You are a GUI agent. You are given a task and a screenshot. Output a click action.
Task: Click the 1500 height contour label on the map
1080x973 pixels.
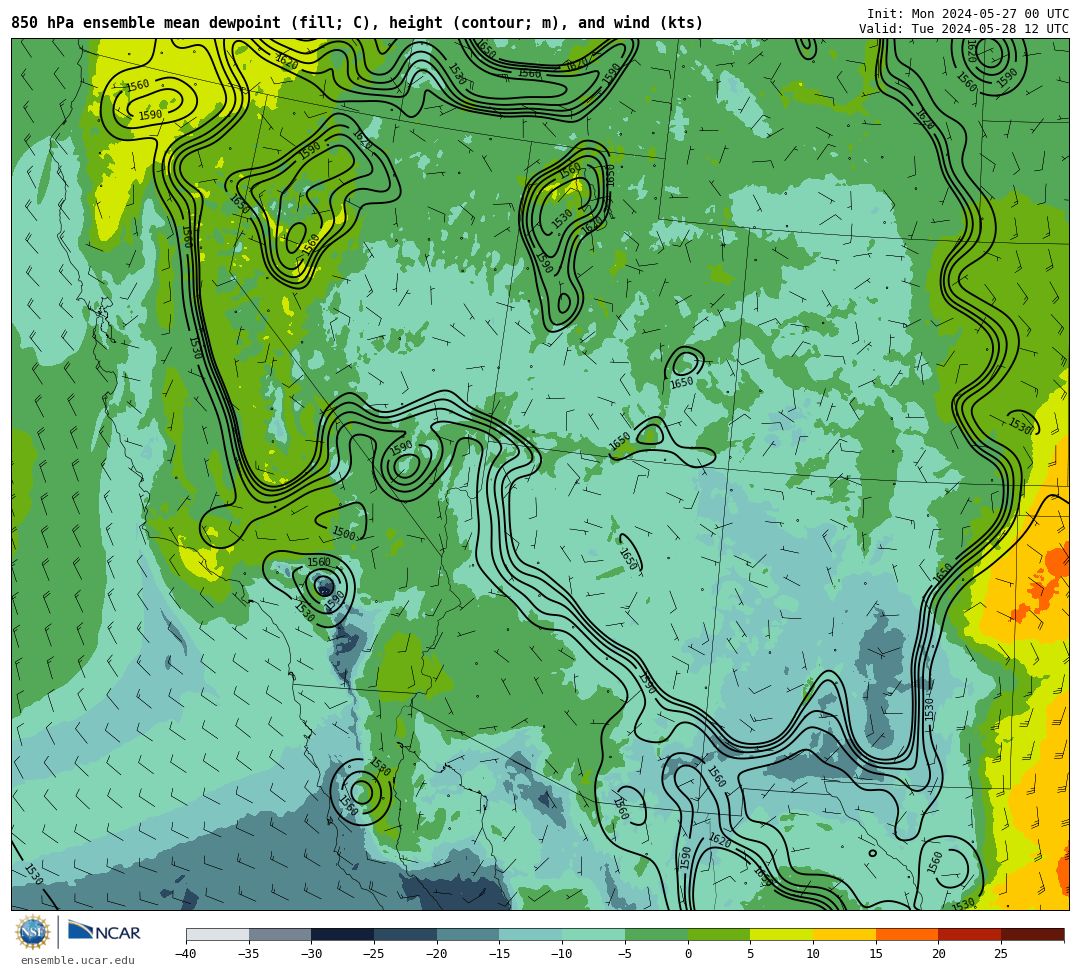coord(344,533)
